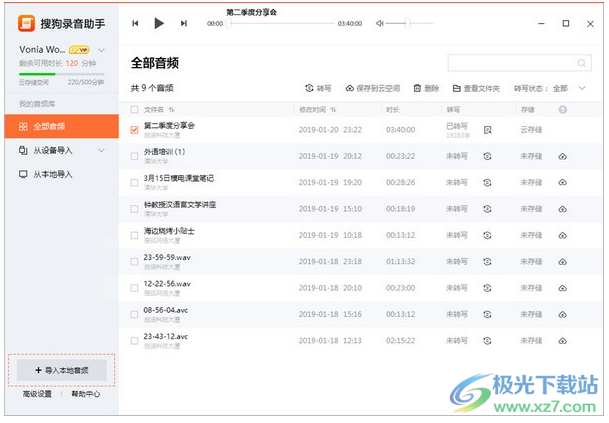Transcribe icon for 海边烧烤小贴士
This screenshot has width=609, height=423.
487,235
